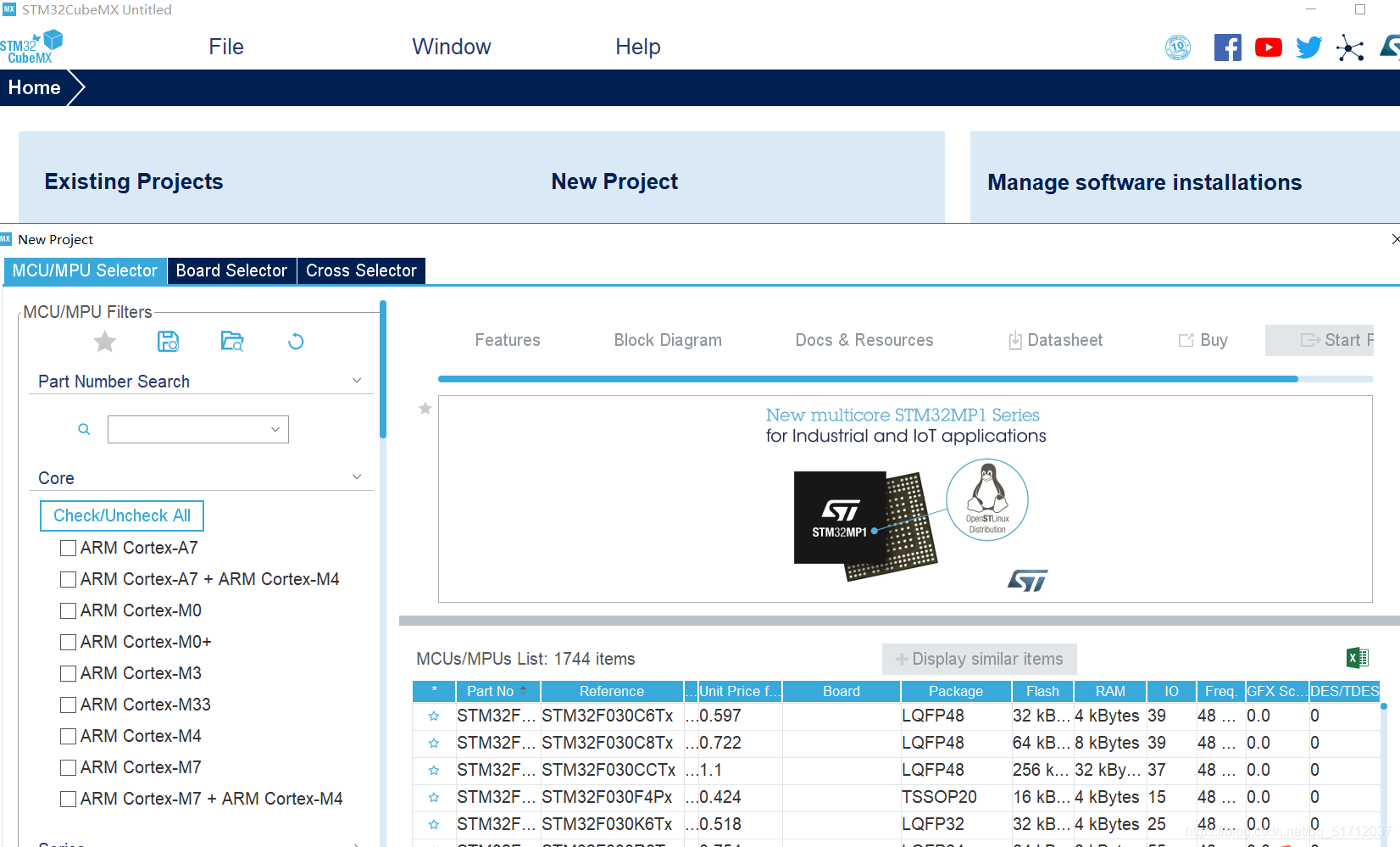Open the Twitter bird icon link
Image resolution: width=1400 pixels, height=847 pixels.
point(1309,47)
